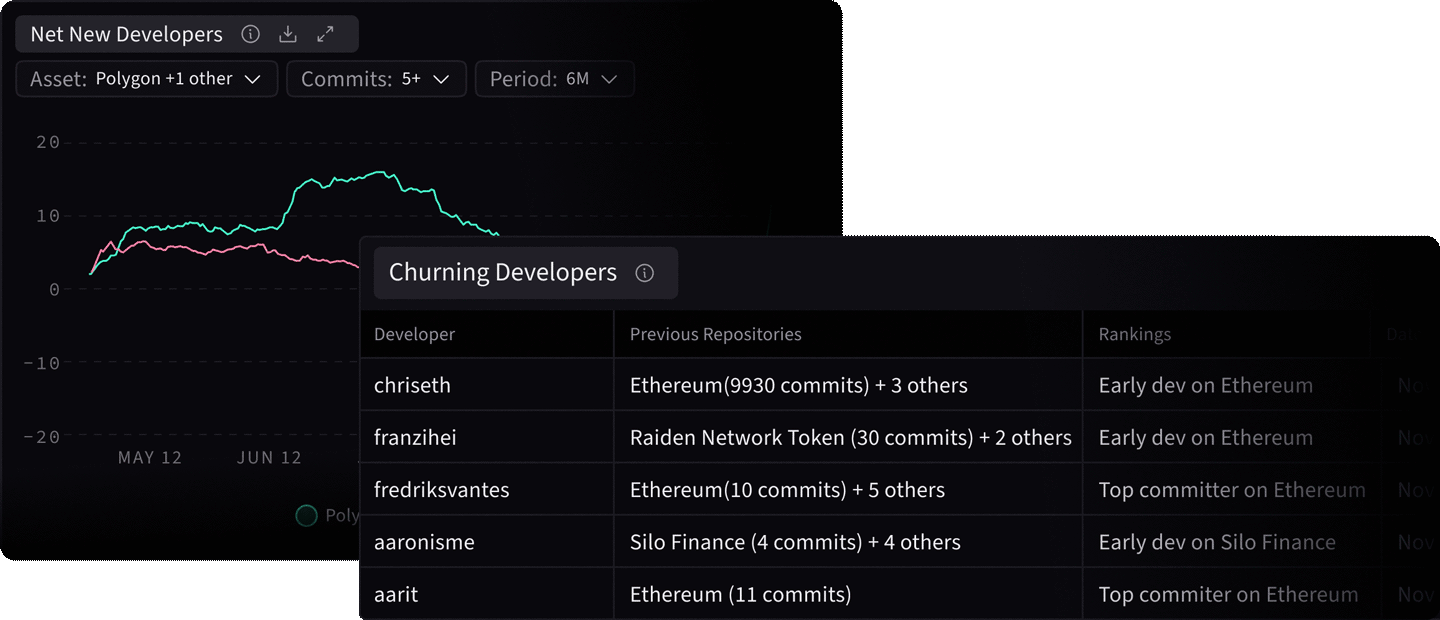Open the info tooltip for Net New Developers

(250, 33)
